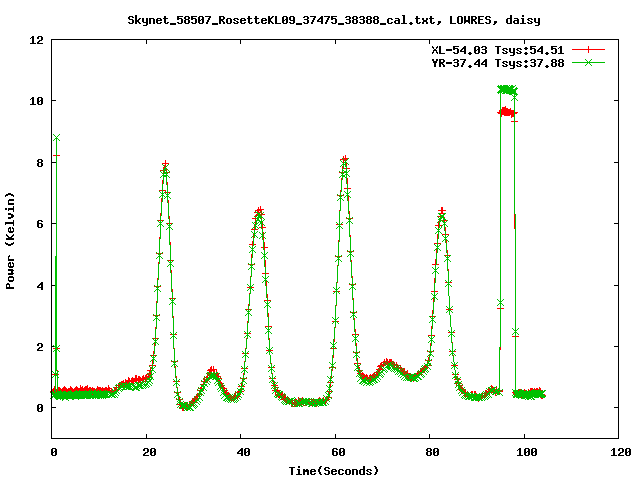Select the XL-54.03 Tsys:54.51 legend label
The image size is (640, 480).
click(x=498, y=50)
